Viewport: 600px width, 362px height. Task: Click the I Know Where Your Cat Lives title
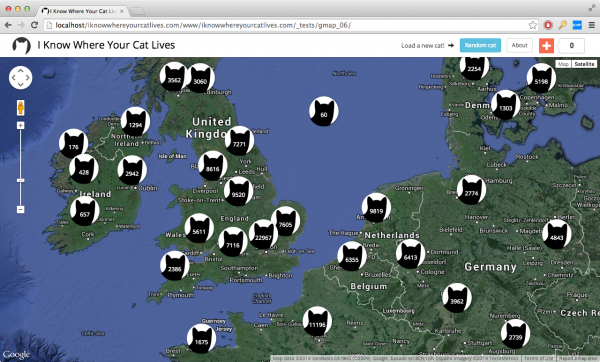pyautogui.click(x=106, y=45)
